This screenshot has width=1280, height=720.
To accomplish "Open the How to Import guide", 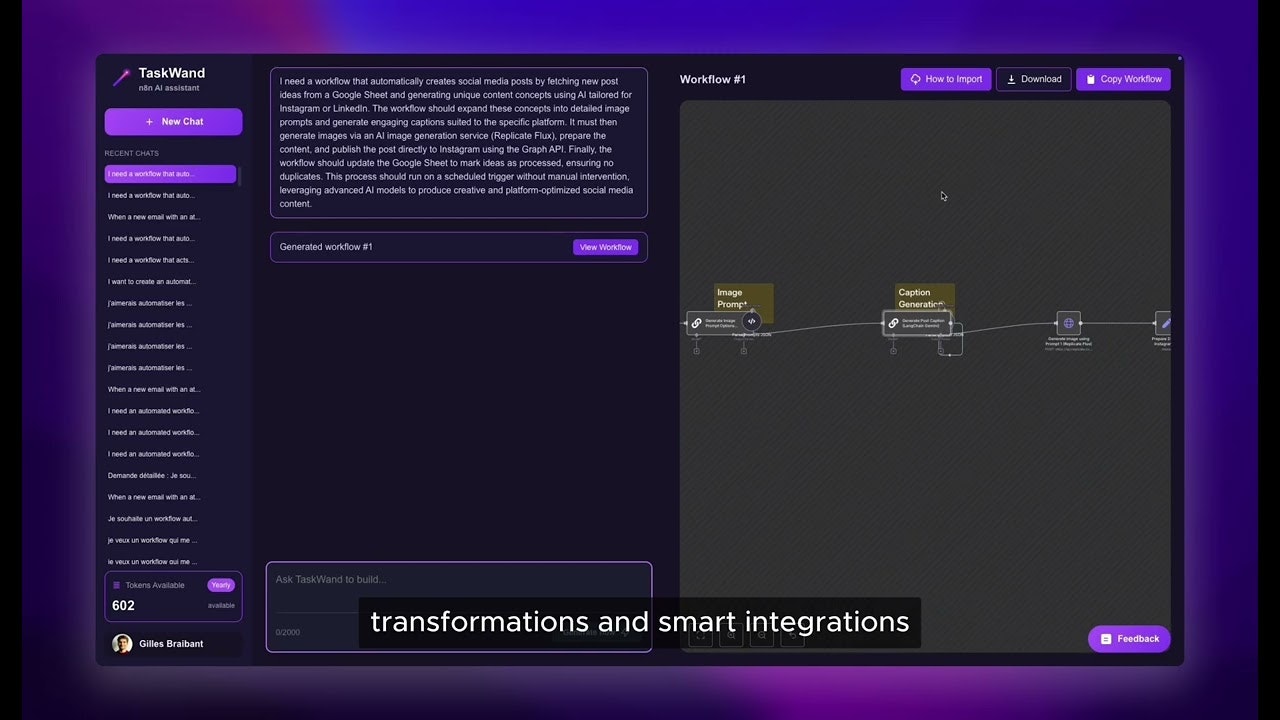I will [x=946, y=79].
